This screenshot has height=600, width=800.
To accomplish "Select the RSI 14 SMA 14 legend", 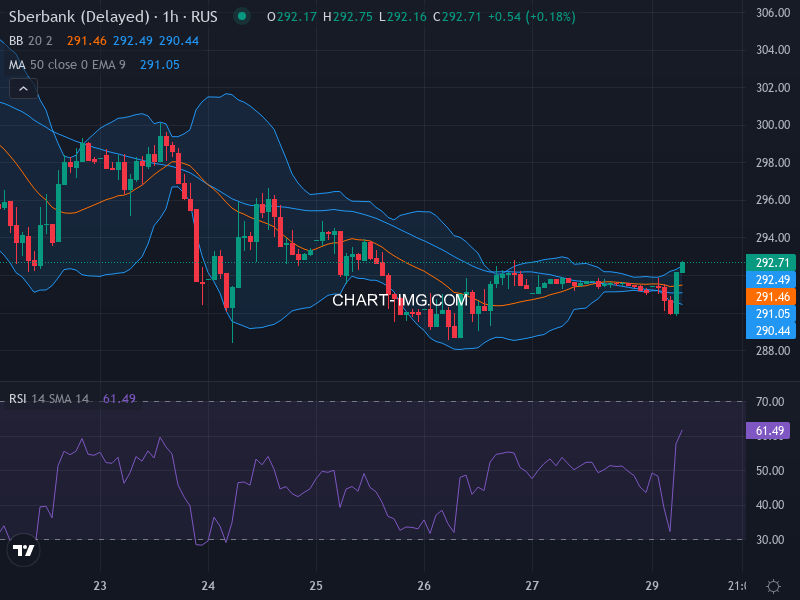I will [x=49, y=399].
